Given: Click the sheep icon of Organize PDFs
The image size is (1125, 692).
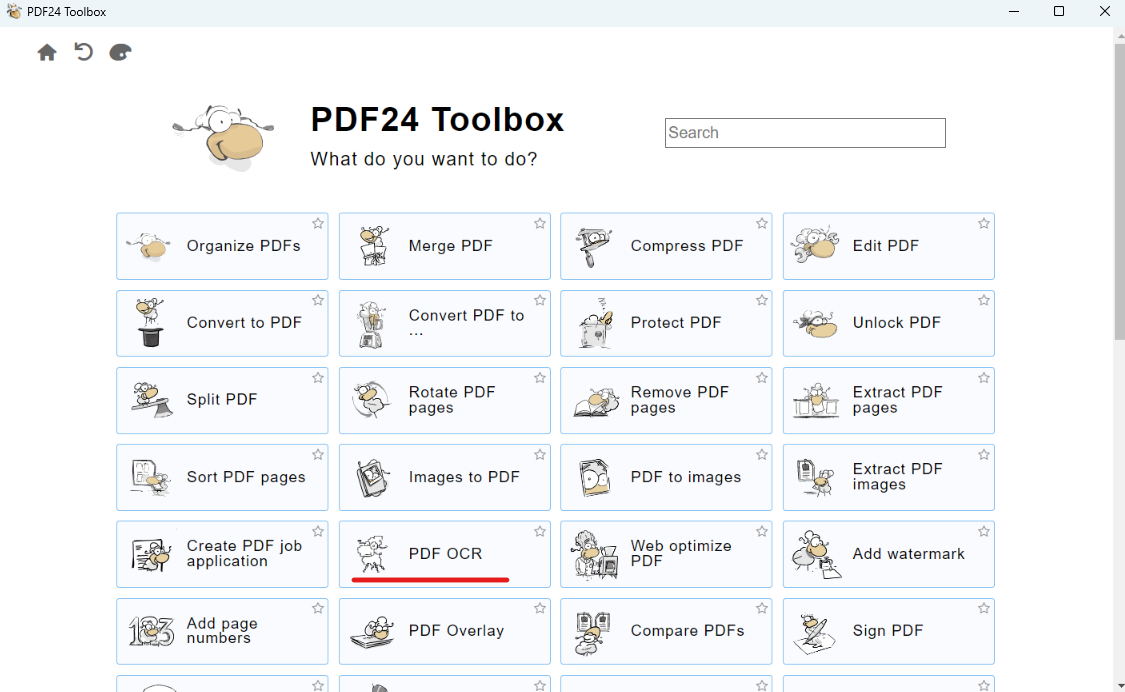Looking at the screenshot, I should tap(149, 246).
